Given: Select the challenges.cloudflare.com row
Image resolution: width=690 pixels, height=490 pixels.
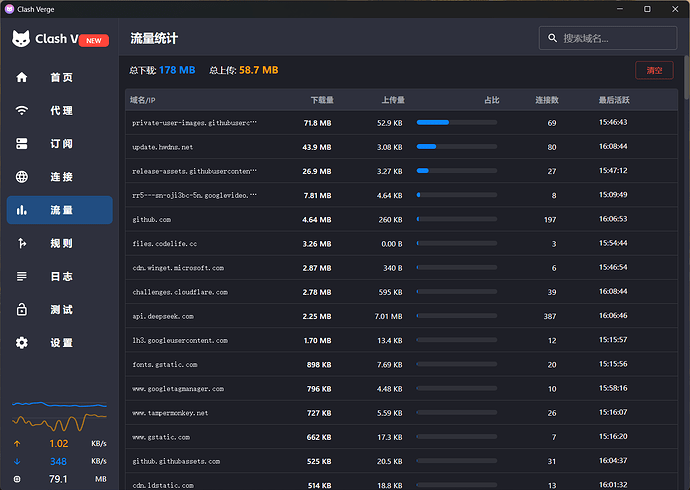Looking at the screenshot, I should coord(401,292).
